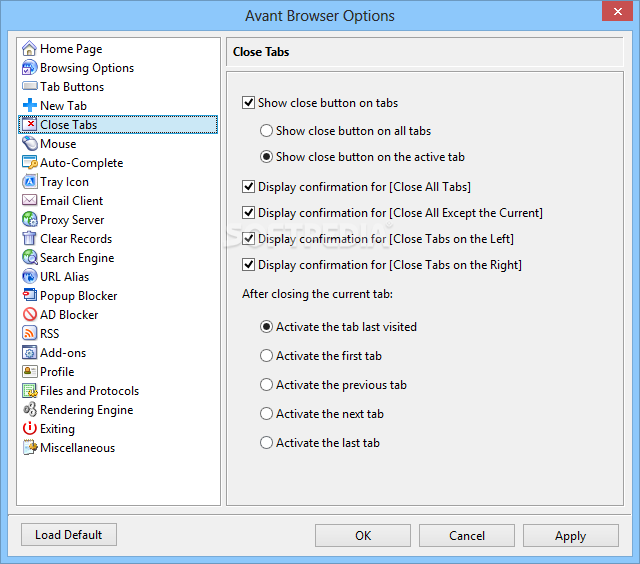Open the New Tab settings page
Screen dimensions: 640x564
[x=63, y=106]
